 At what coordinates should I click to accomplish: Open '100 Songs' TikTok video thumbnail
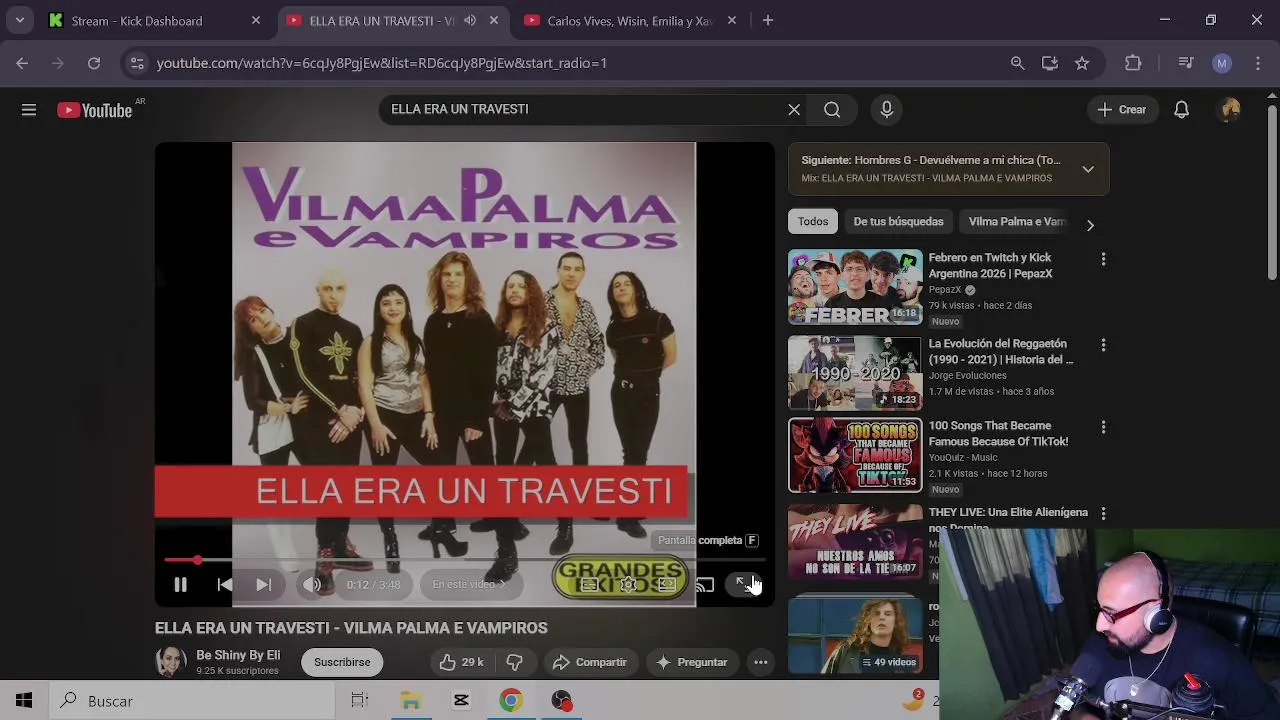point(855,455)
